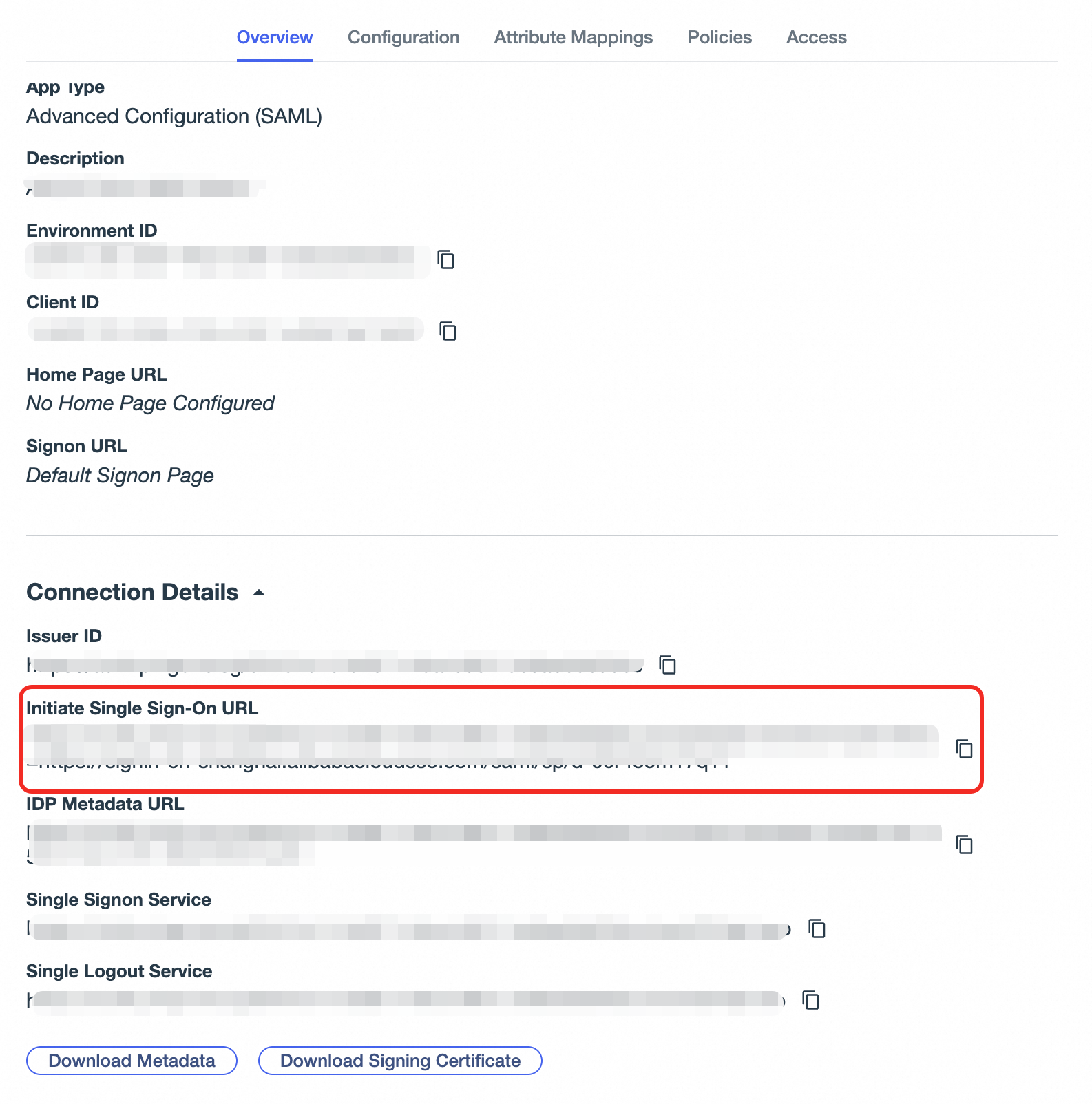Copy the Client ID value
Image resolution: width=1092 pixels, height=1104 pixels.
point(448,331)
